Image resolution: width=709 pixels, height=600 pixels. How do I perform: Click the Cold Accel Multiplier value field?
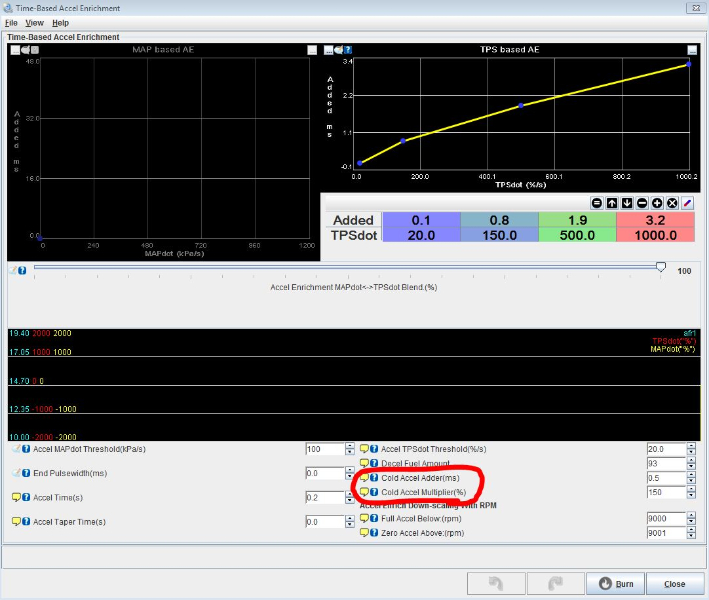[664, 492]
